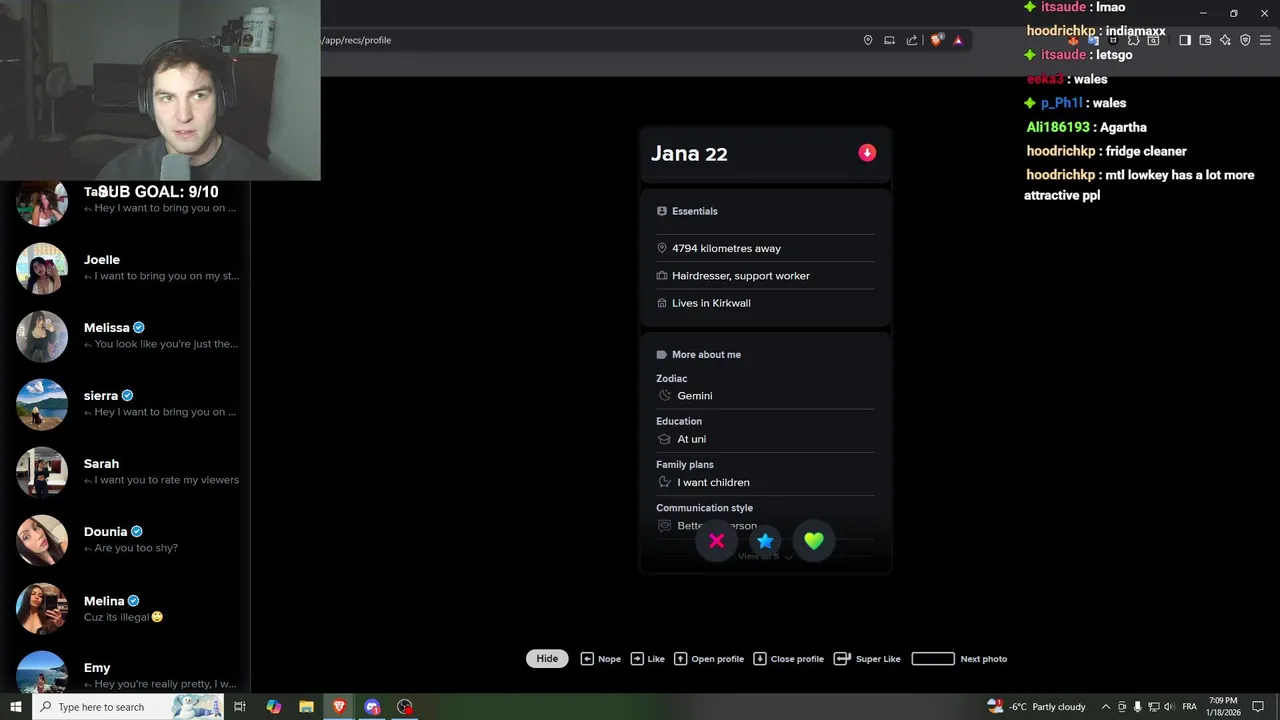
Task: Click Melina's blue verified badge
Action: [133, 601]
